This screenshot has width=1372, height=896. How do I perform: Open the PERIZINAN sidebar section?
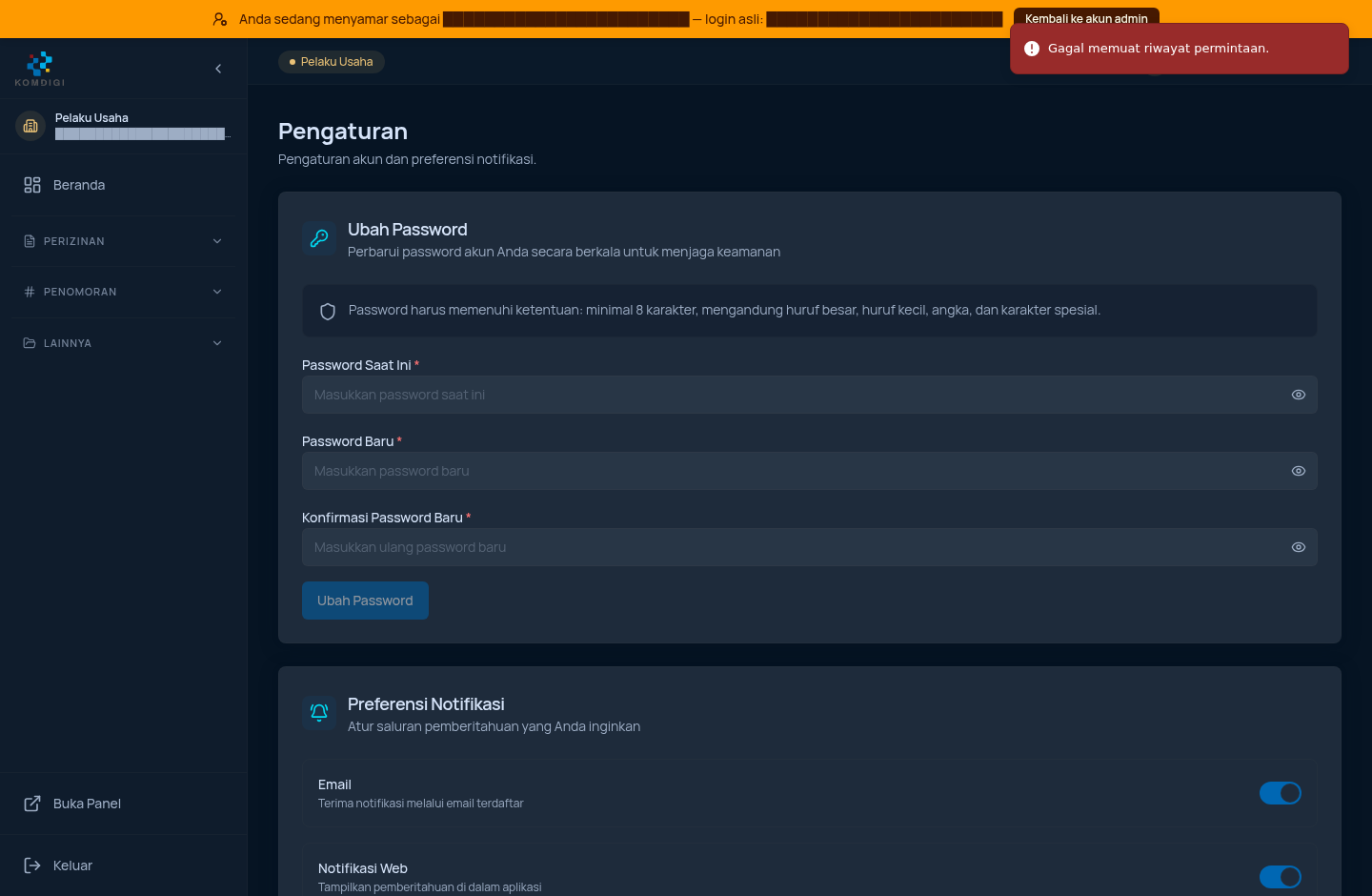click(124, 241)
